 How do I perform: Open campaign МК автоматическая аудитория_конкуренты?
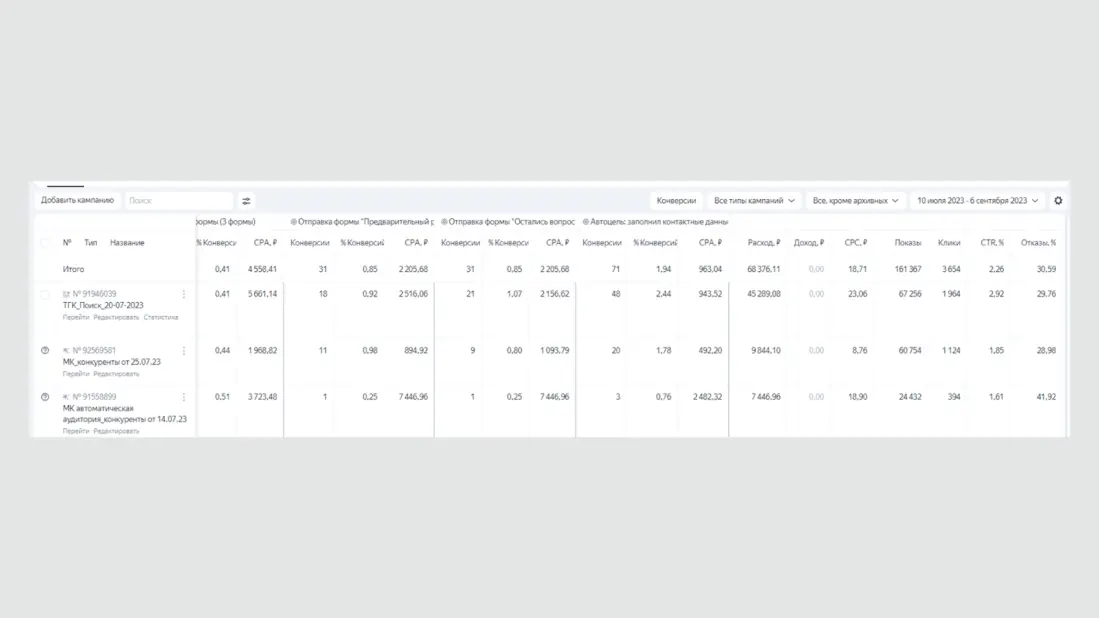pyautogui.click(x=125, y=413)
